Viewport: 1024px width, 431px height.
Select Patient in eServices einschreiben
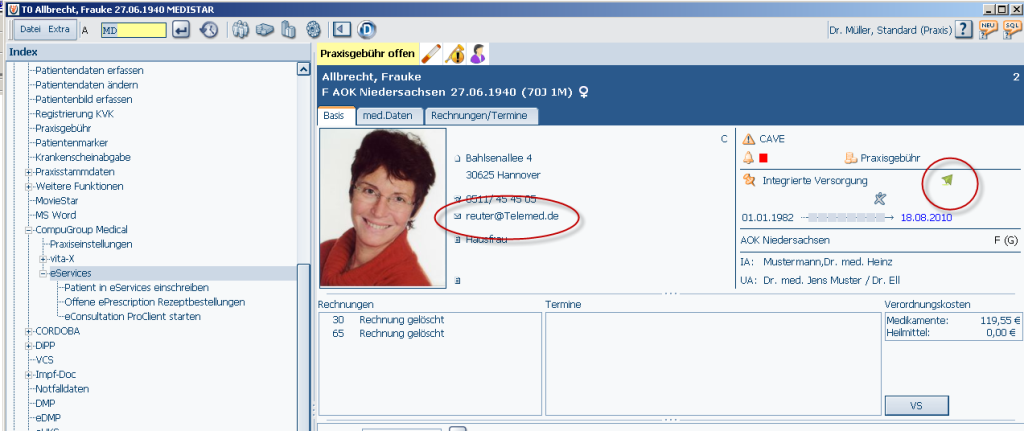136,287
